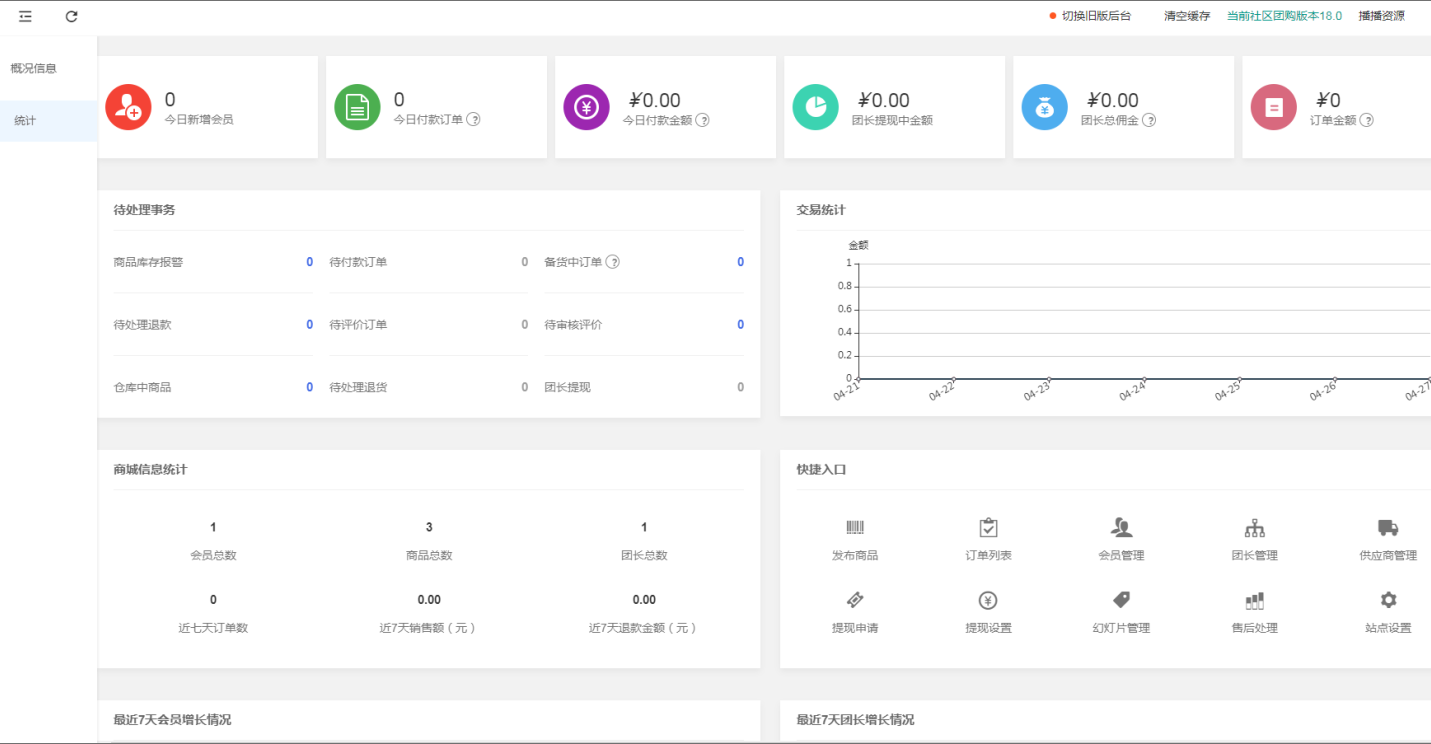
Task: Click the 待付款订单 count
Action: pyautogui.click(x=525, y=262)
